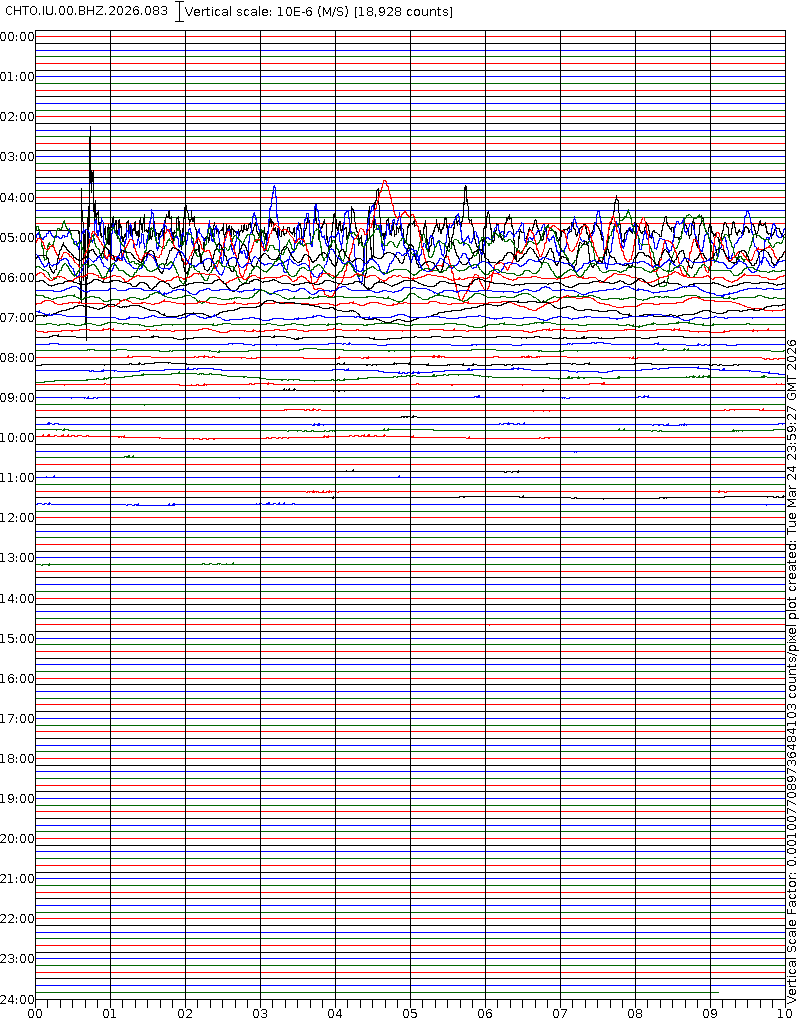Pick the 08 minute tick label on bottom axis
This screenshot has width=800, height=1024.
(635, 1014)
